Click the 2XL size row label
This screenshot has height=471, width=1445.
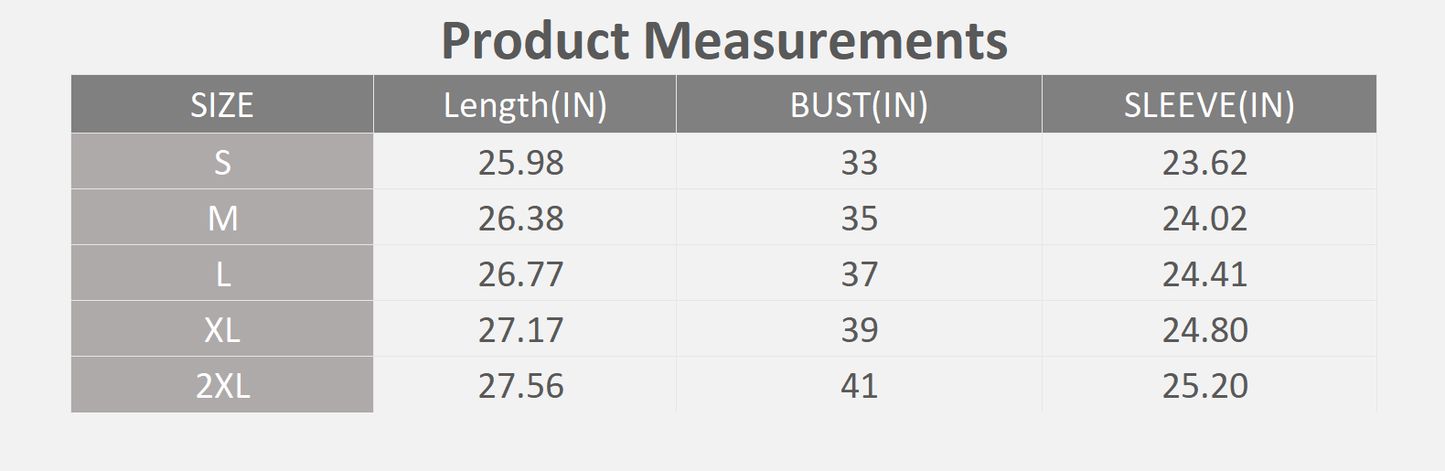pos(222,385)
